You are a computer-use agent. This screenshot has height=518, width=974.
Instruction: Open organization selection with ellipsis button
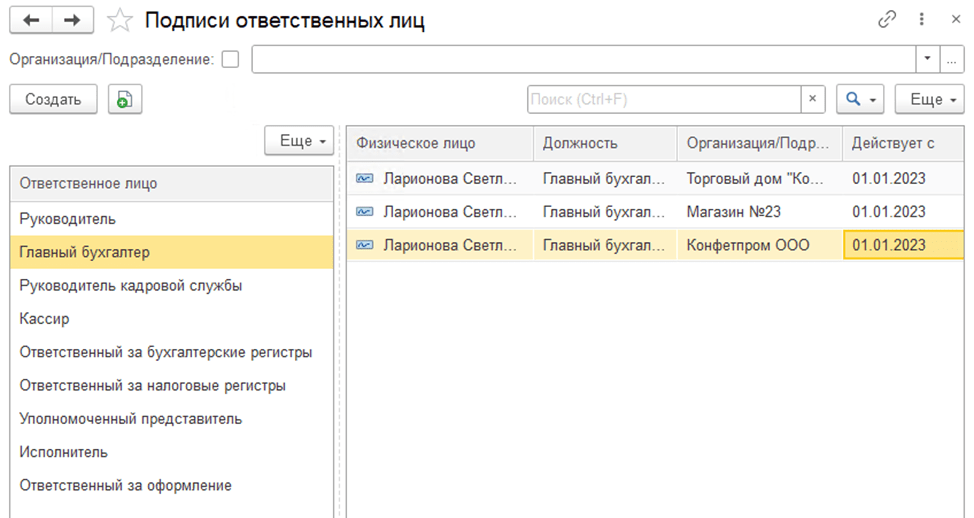tap(952, 59)
